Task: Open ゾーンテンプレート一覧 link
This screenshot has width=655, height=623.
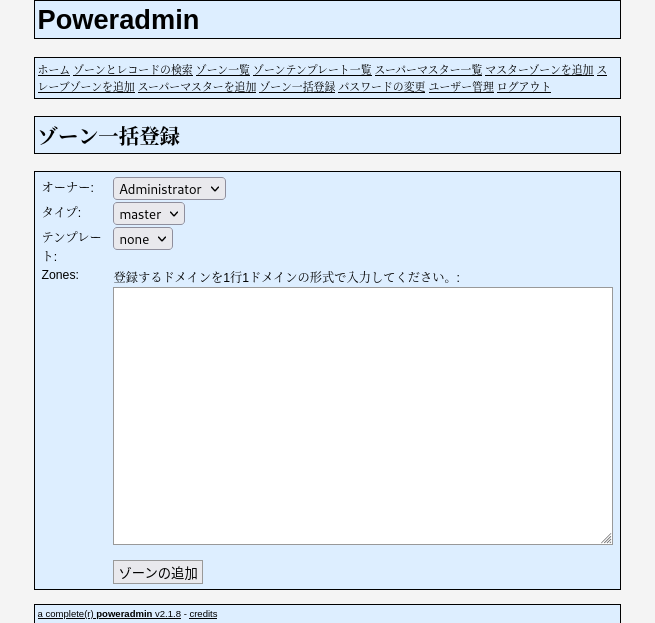Action: (x=312, y=69)
